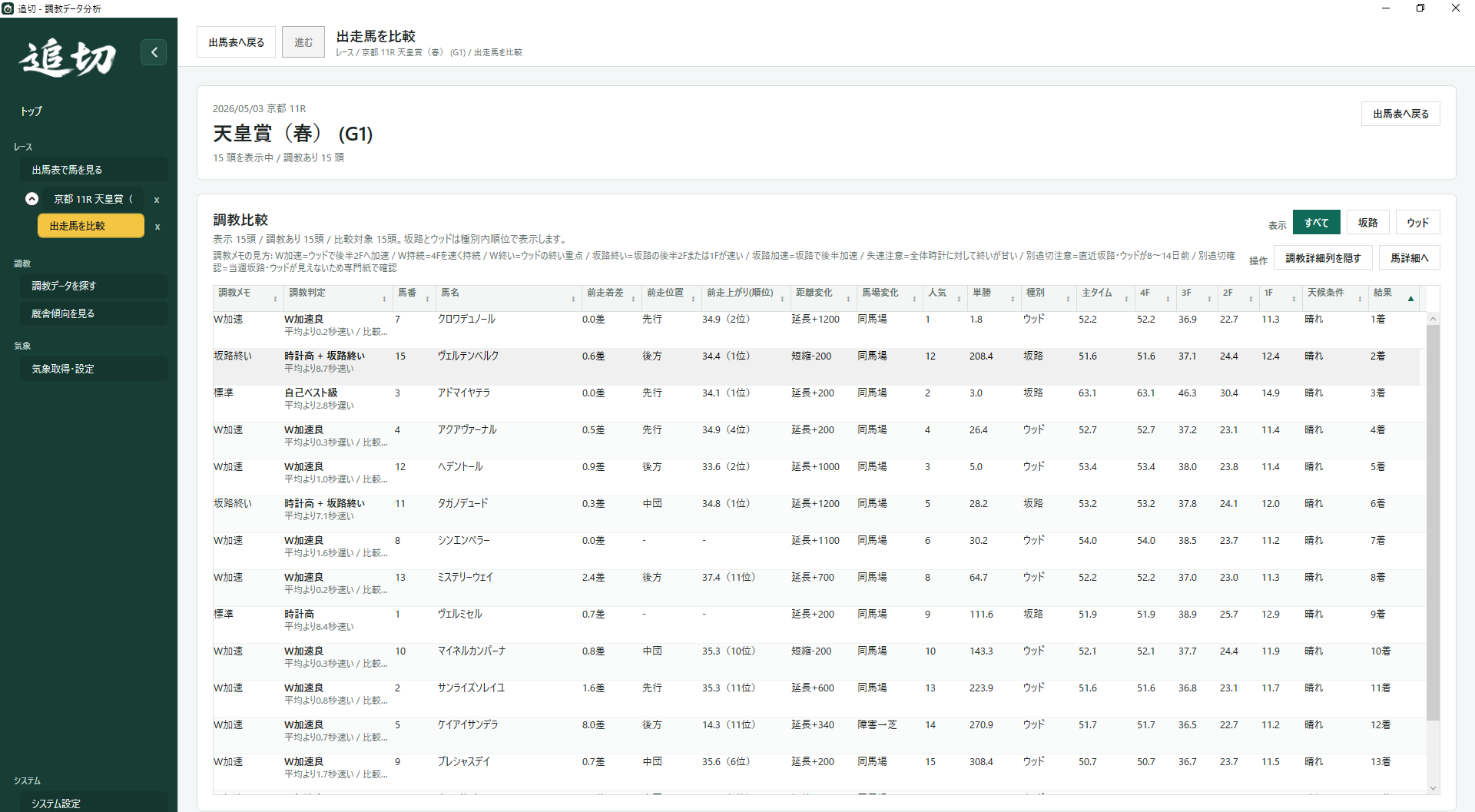Click the 追切 app logo
The height and width of the screenshot is (812, 1475).
[68, 58]
